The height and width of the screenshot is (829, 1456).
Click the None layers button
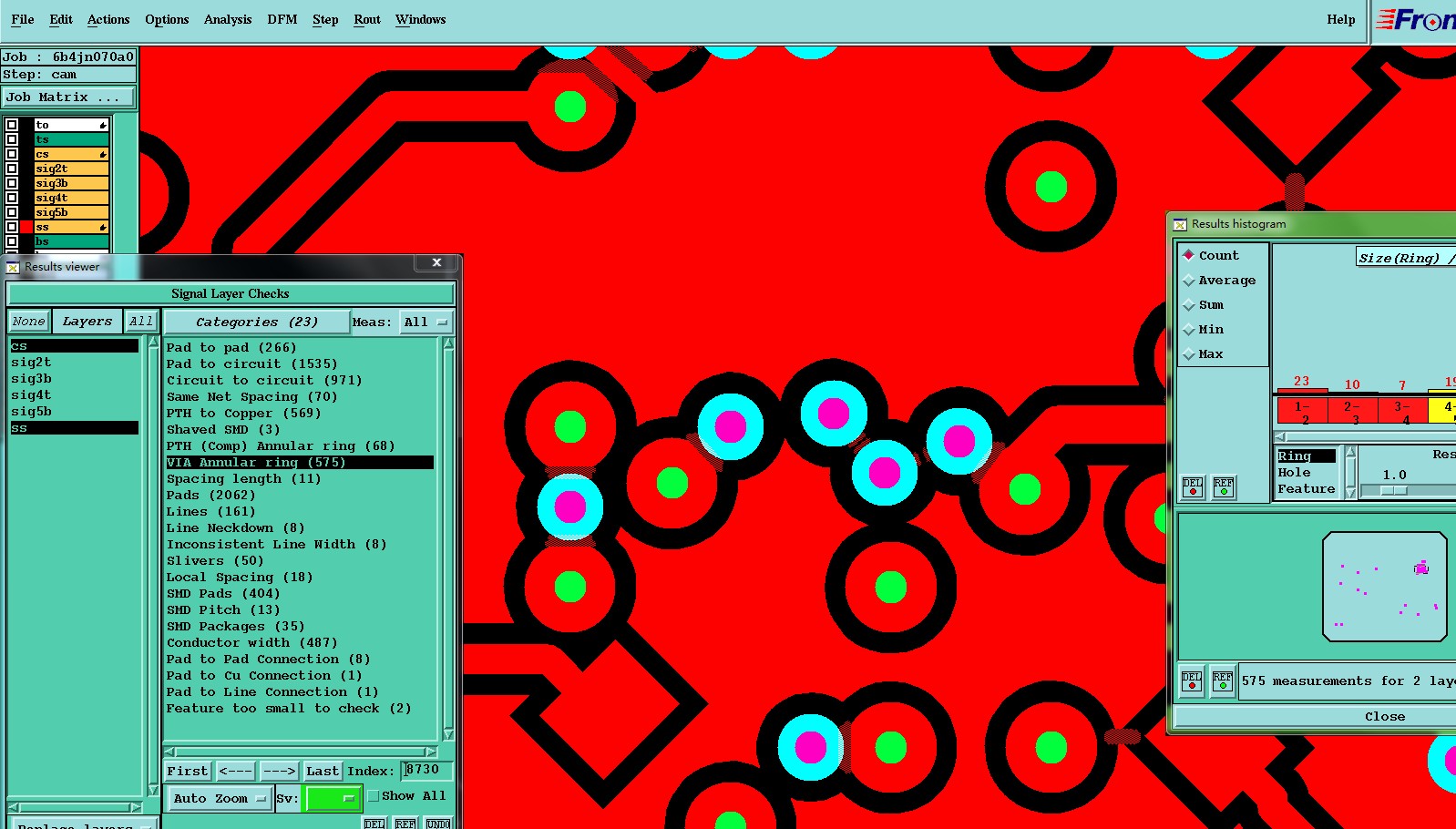coord(28,322)
